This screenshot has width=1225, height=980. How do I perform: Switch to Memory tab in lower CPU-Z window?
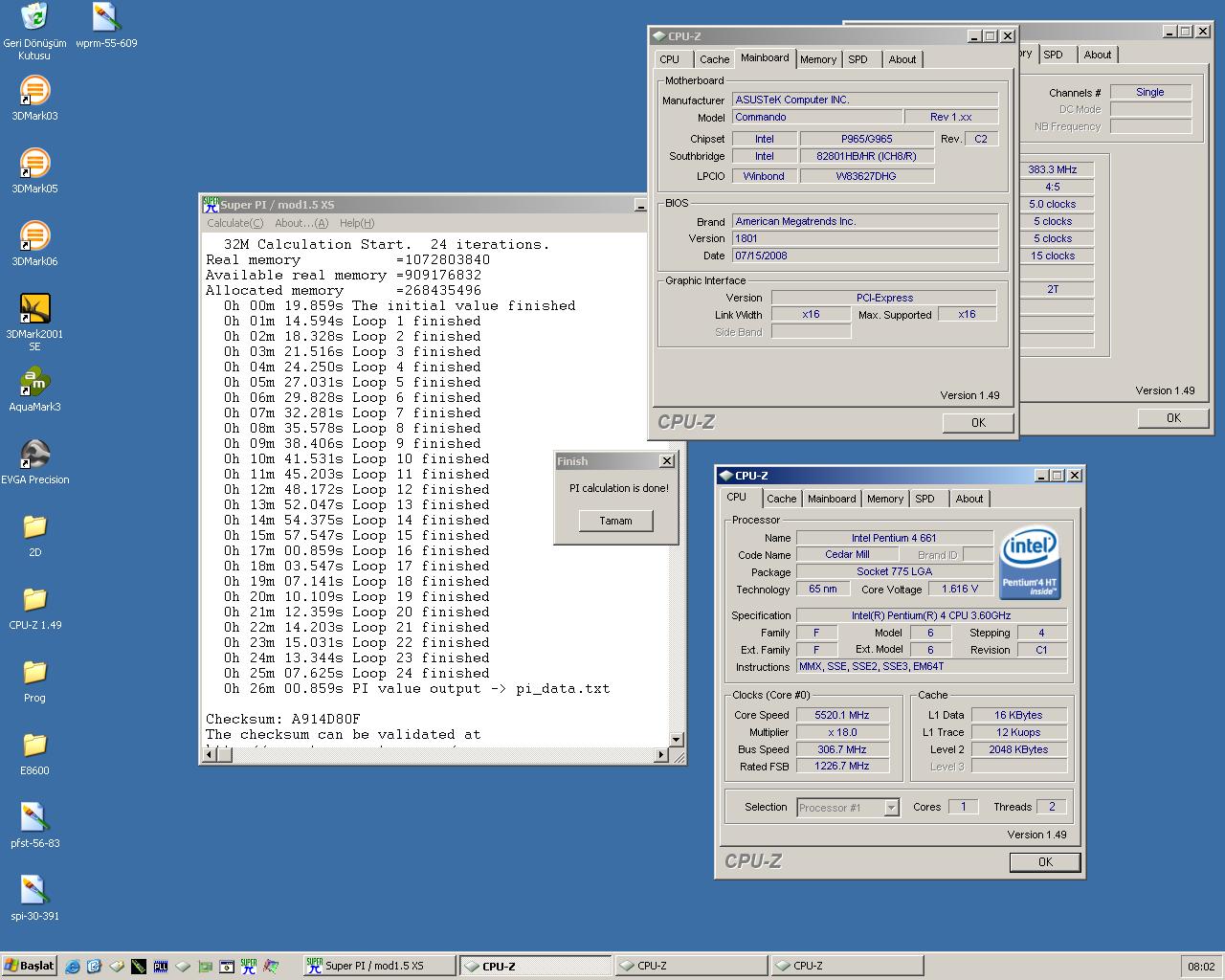885,499
